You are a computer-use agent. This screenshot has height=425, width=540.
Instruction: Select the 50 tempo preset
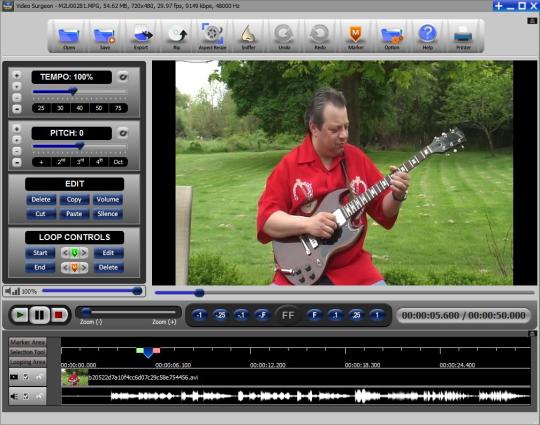pyautogui.click(x=99, y=108)
